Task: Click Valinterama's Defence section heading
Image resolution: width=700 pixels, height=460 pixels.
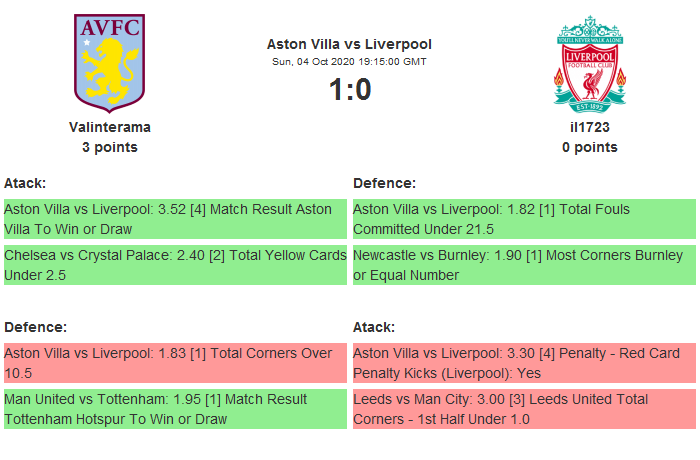Action: pyautogui.click(x=35, y=327)
